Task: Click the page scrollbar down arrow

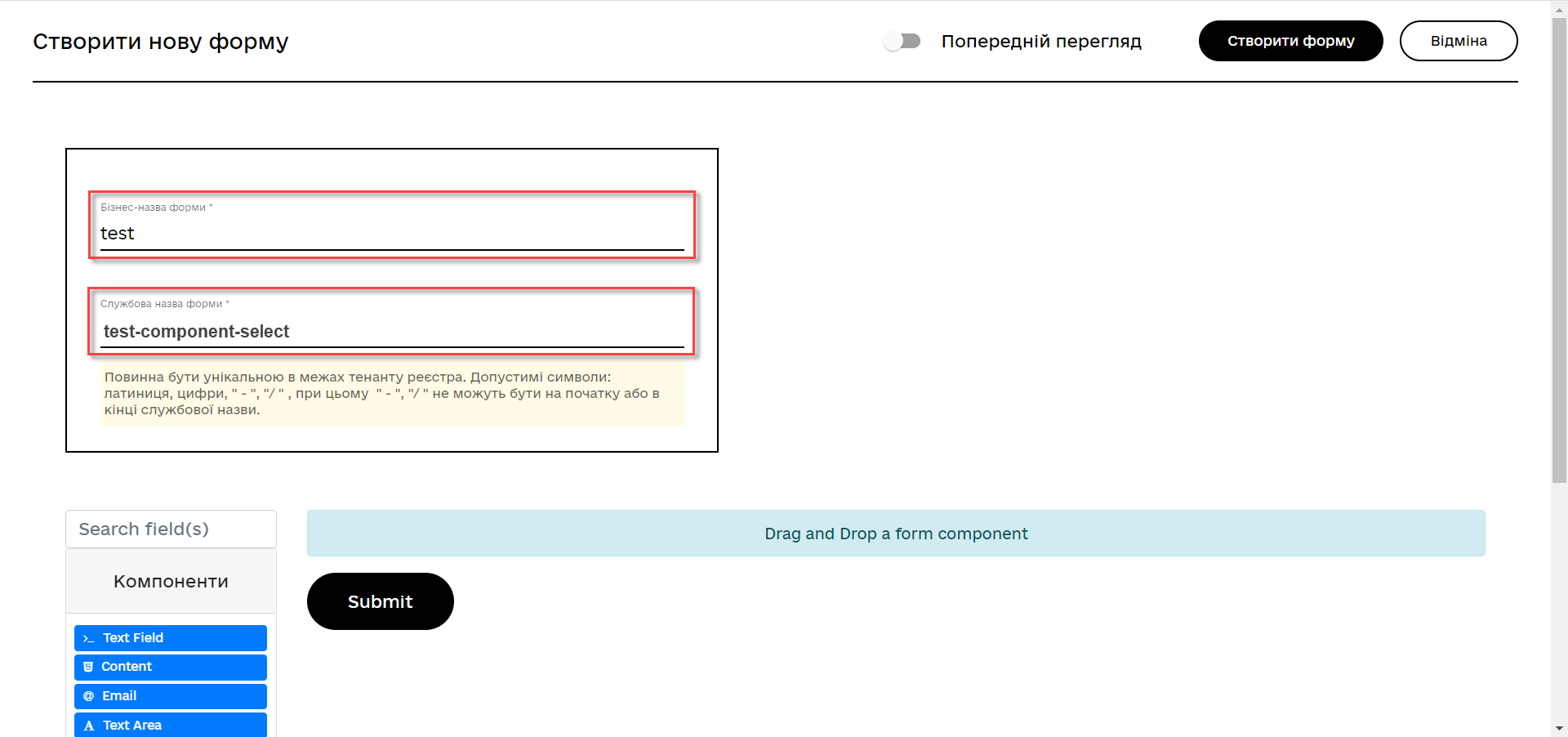Action: pyautogui.click(x=1559, y=728)
